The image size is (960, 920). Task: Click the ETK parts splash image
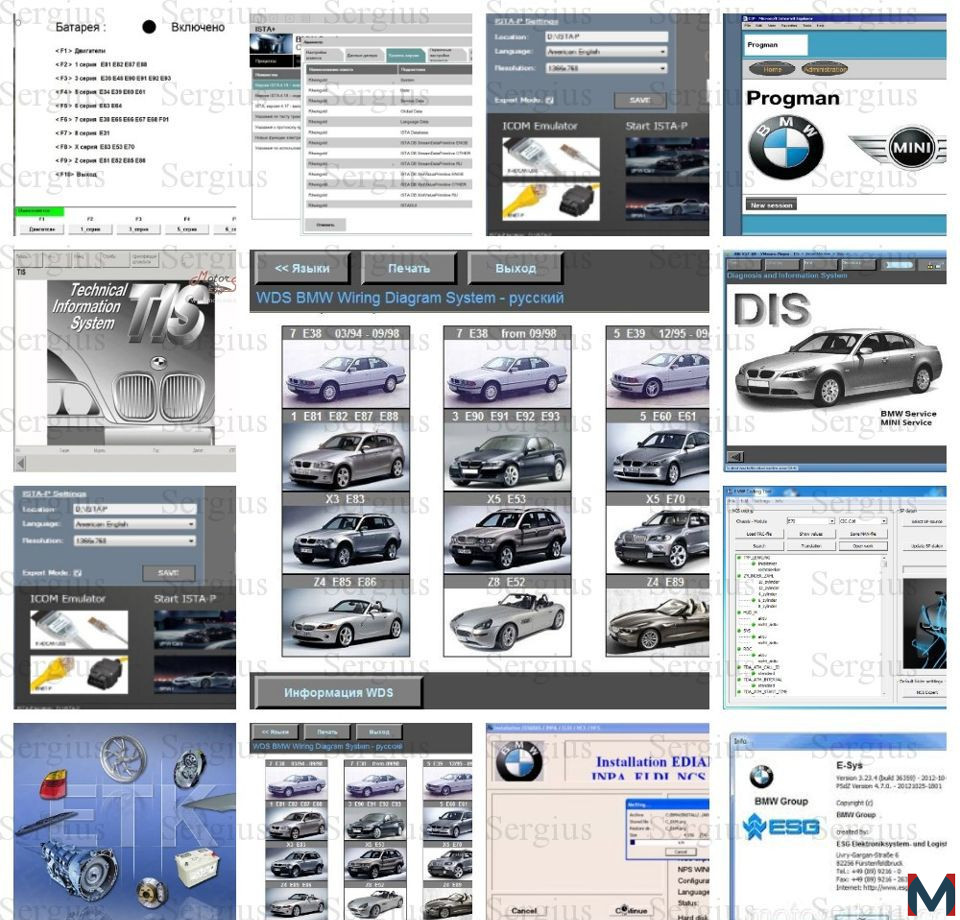point(124,821)
